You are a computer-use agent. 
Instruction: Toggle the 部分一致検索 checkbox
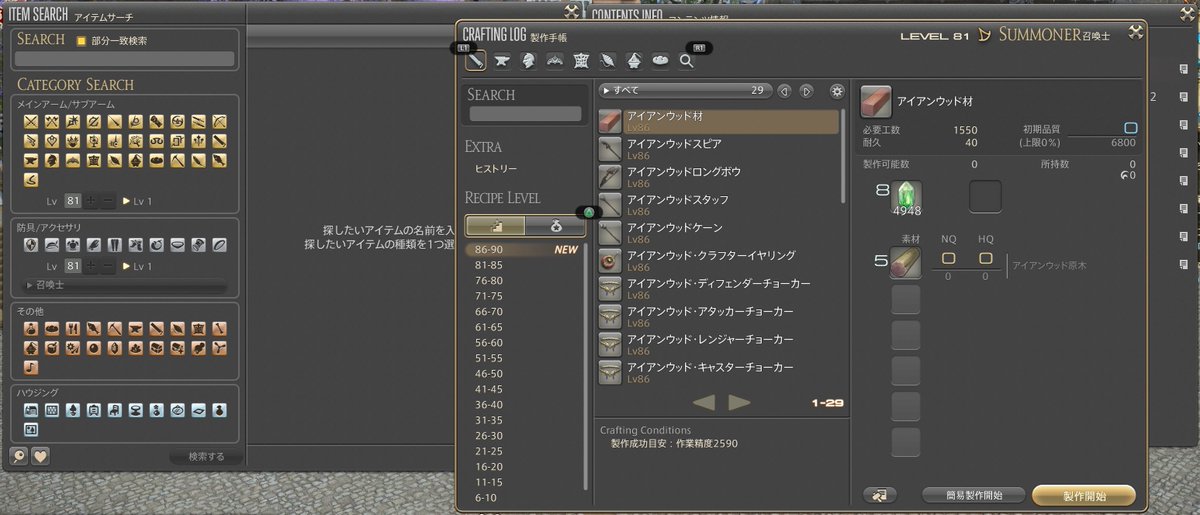pyautogui.click(x=83, y=40)
